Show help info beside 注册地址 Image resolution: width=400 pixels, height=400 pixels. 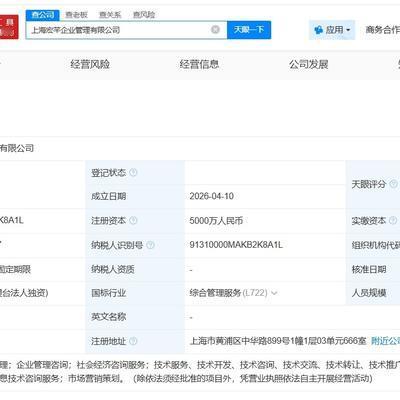pos(133,341)
